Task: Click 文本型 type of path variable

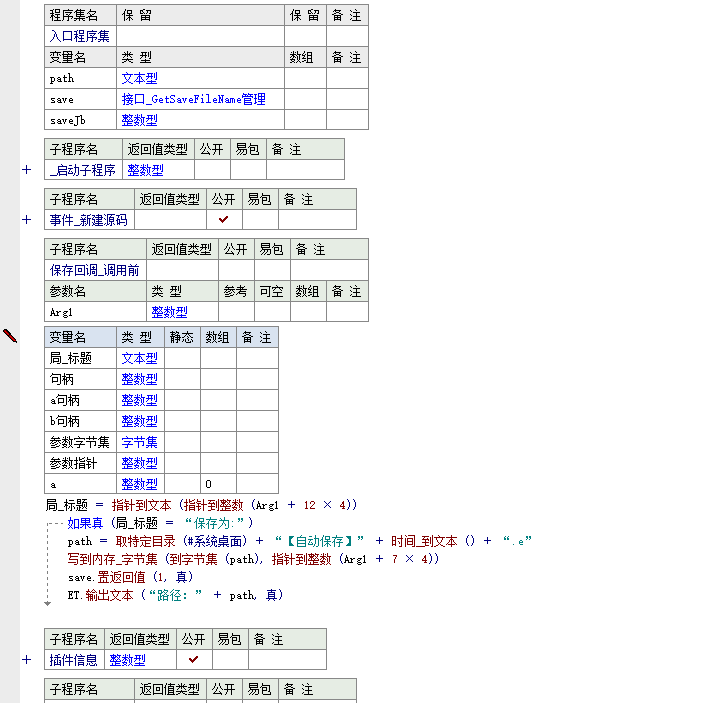Action: pyautogui.click(x=140, y=79)
